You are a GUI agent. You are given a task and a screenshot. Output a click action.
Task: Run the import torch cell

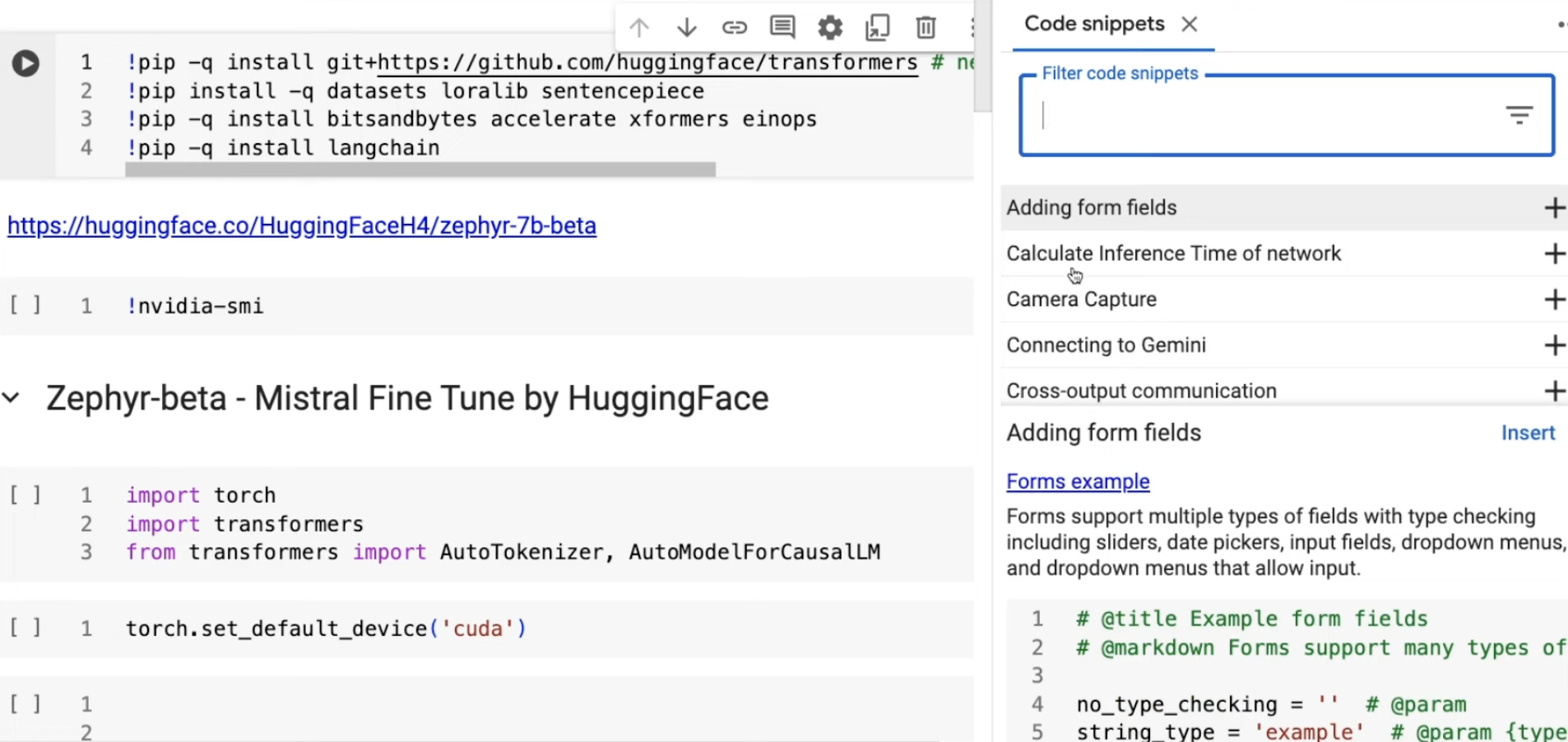[25, 494]
